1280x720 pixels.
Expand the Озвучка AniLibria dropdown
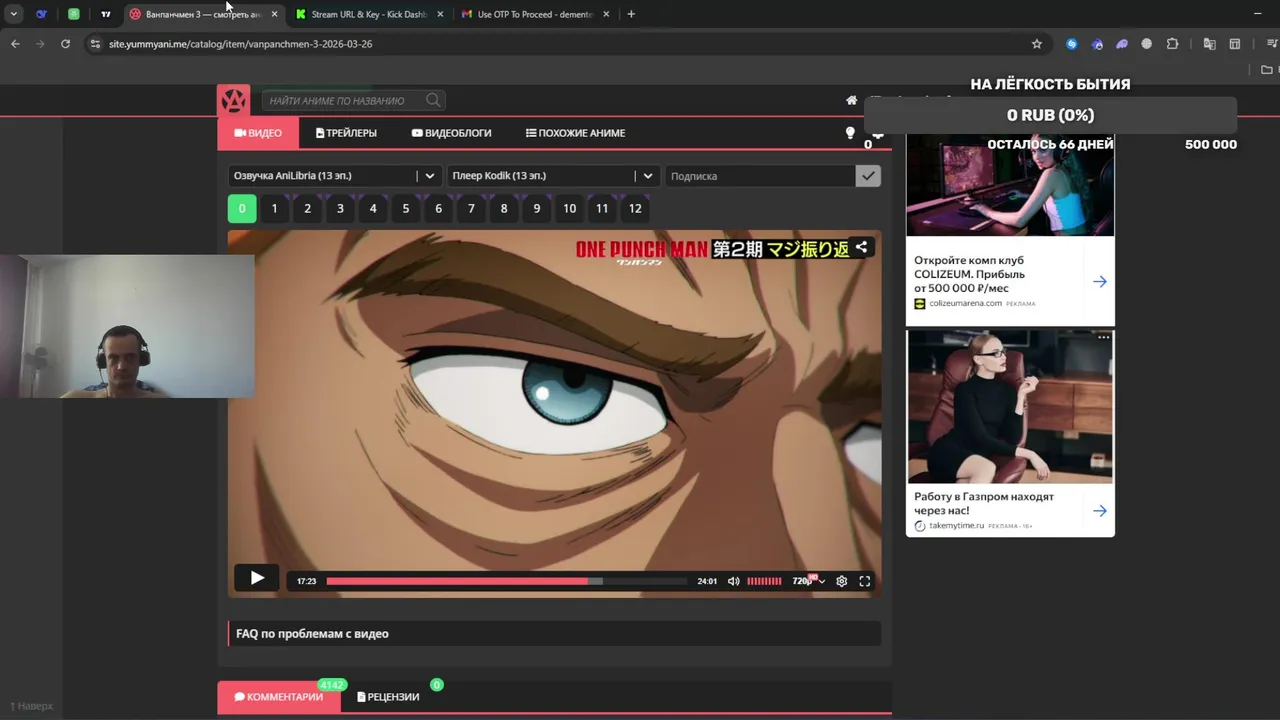click(335, 176)
